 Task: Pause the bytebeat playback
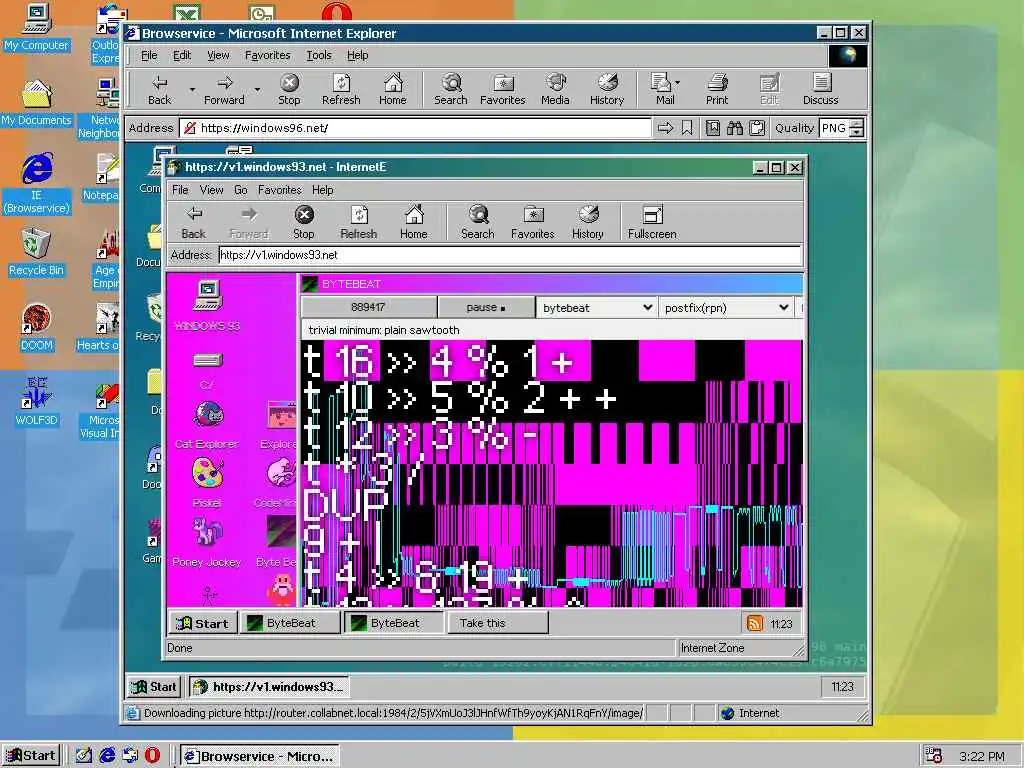pyautogui.click(x=486, y=308)
